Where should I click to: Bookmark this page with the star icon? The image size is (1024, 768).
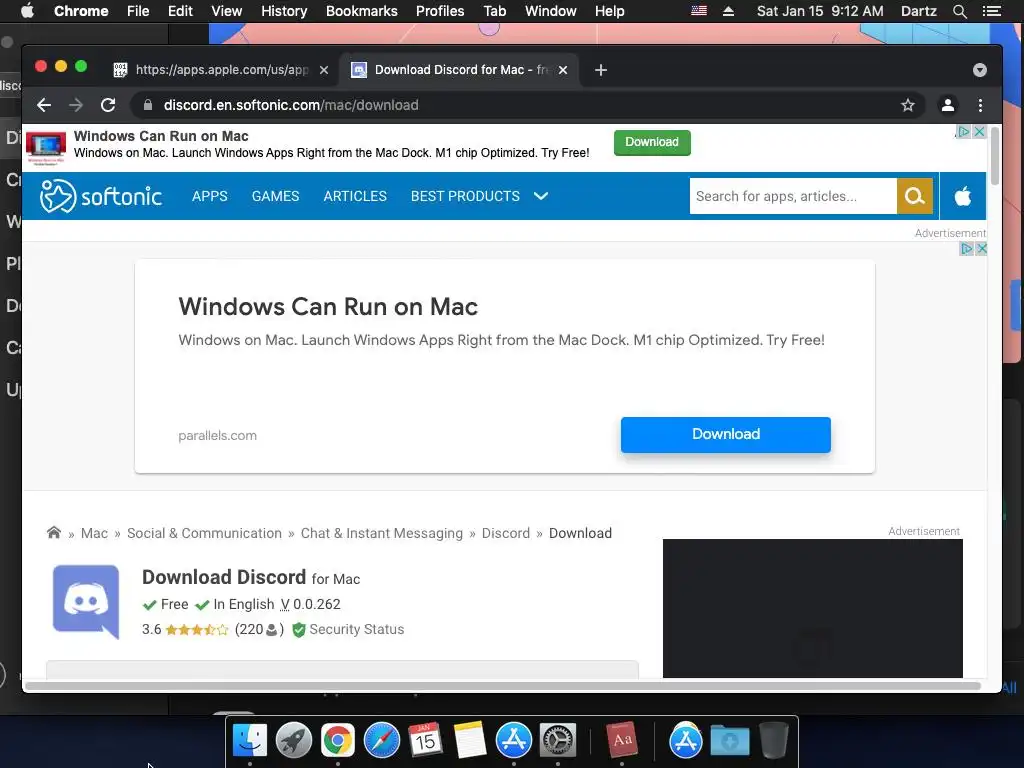tap(908, 105)
